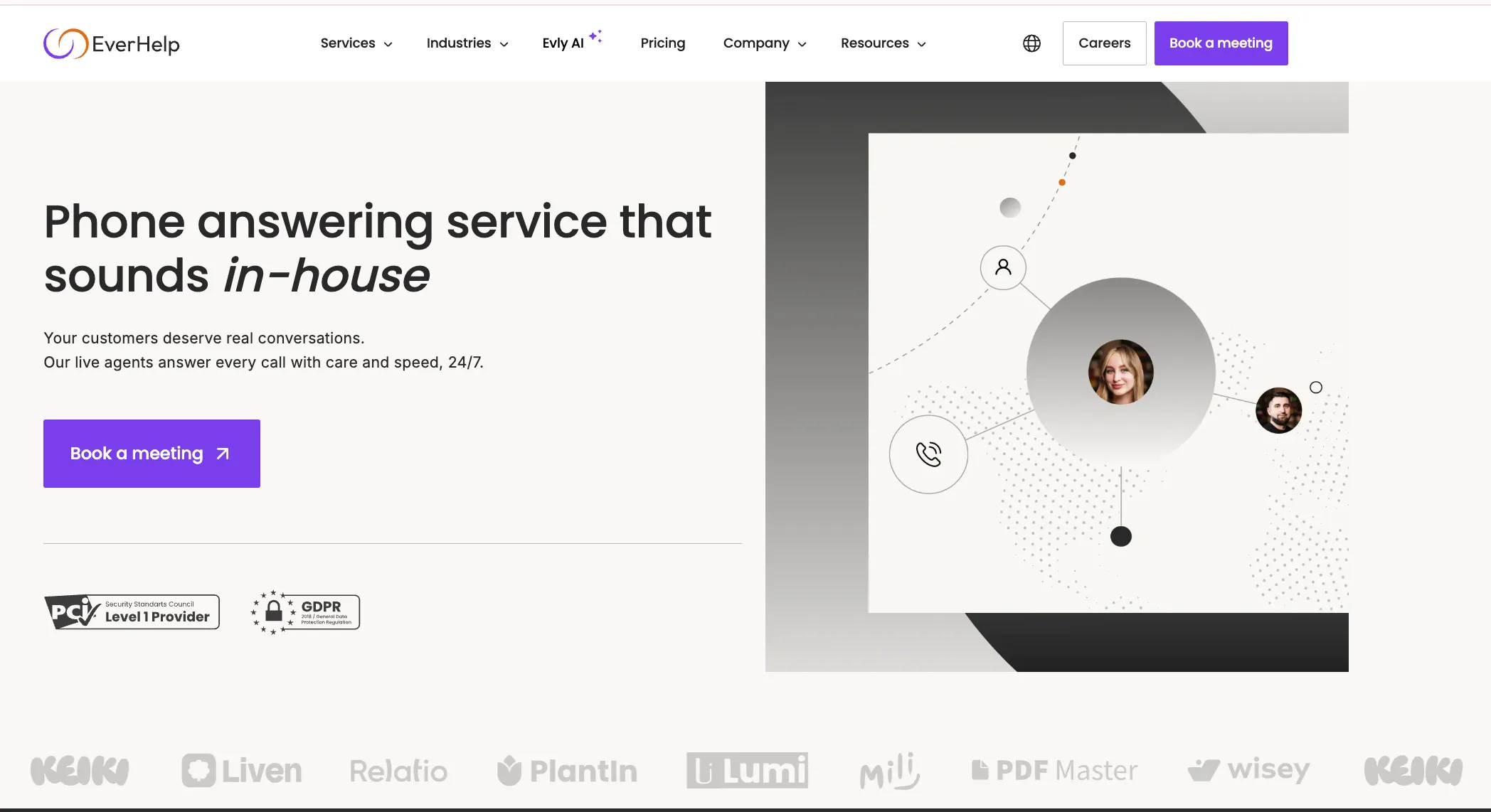Click the phone icon in the illustration
Viewport: 1491px width, 812px height.
click(x=928, y=454)
